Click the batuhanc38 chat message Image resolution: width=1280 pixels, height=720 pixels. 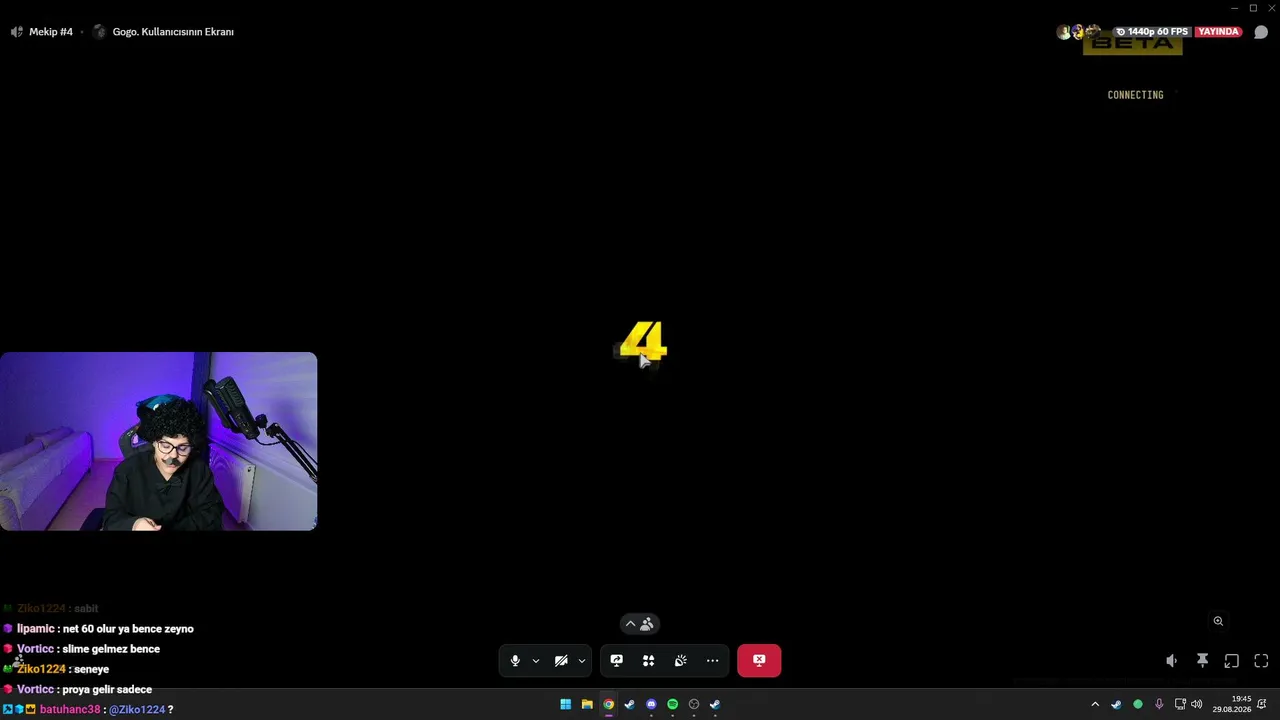[88, 710]
